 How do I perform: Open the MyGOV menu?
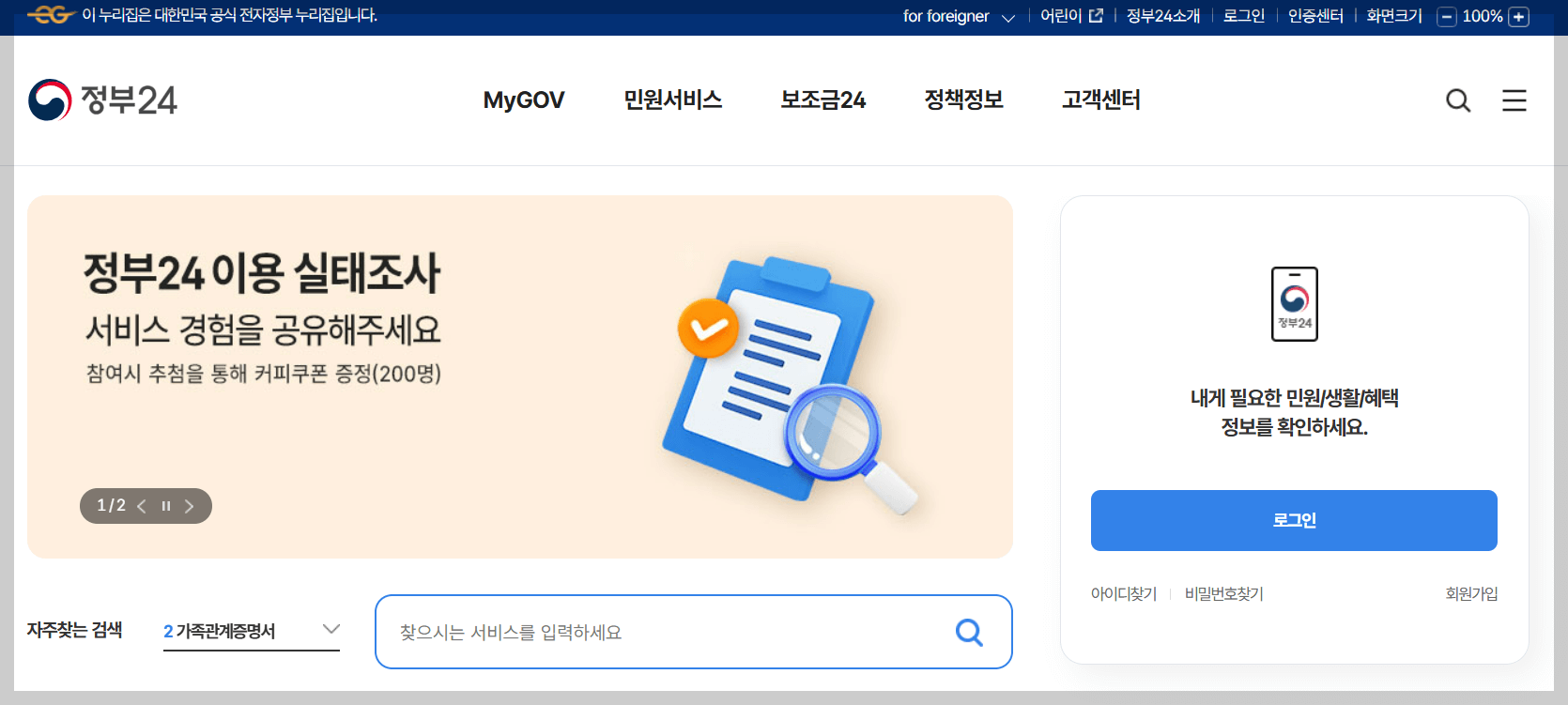tap(524, 100)
